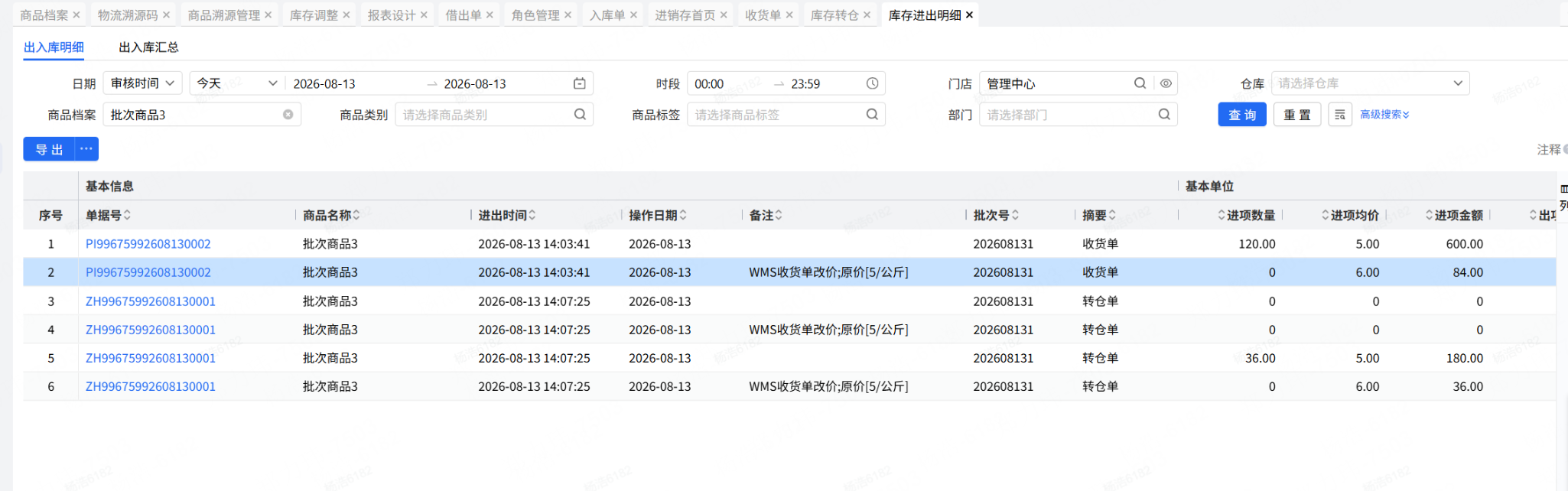The height and width of the screenshot is (491, 1568).
Task: Sort by 商品名称 column
Action: coord(356,216)
